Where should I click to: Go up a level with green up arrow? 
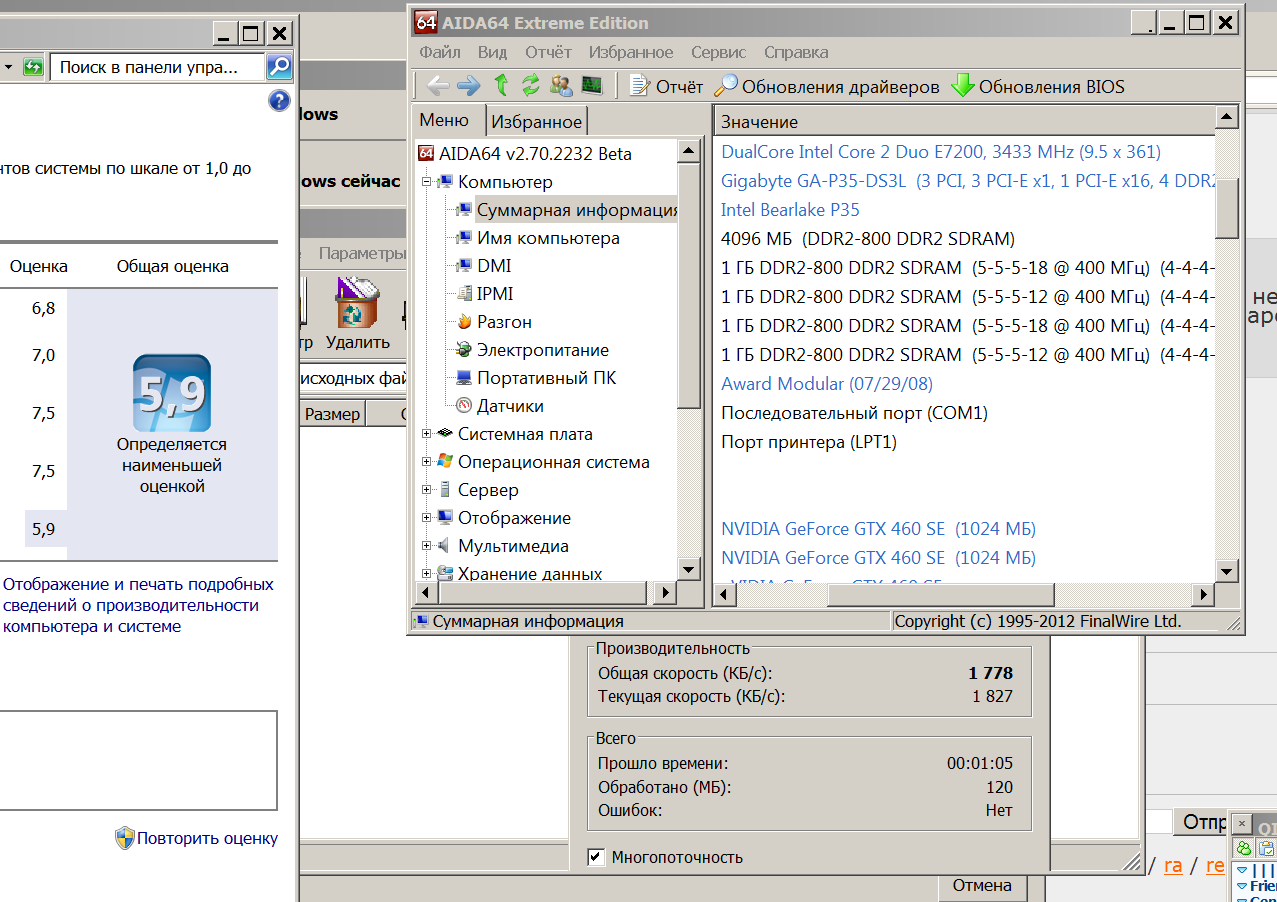point(501,86)
